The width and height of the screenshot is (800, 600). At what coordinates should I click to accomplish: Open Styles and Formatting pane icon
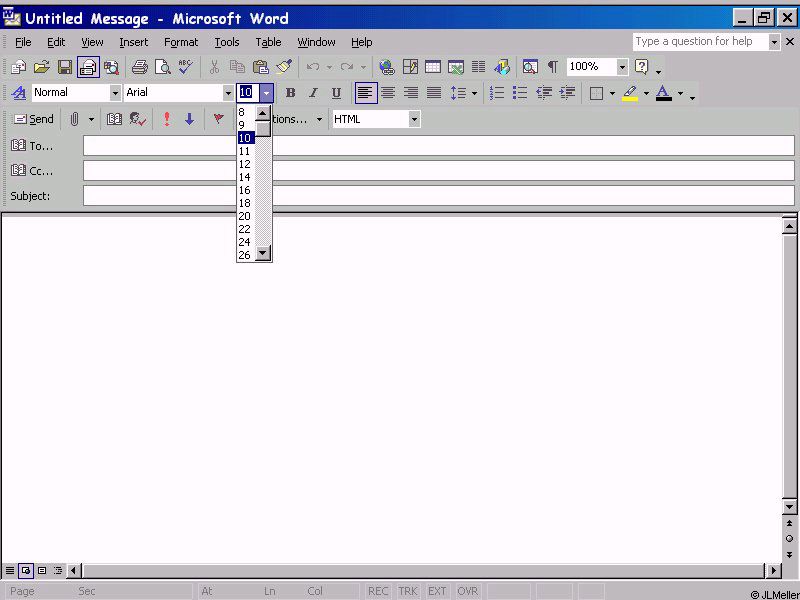coord(19,93)
